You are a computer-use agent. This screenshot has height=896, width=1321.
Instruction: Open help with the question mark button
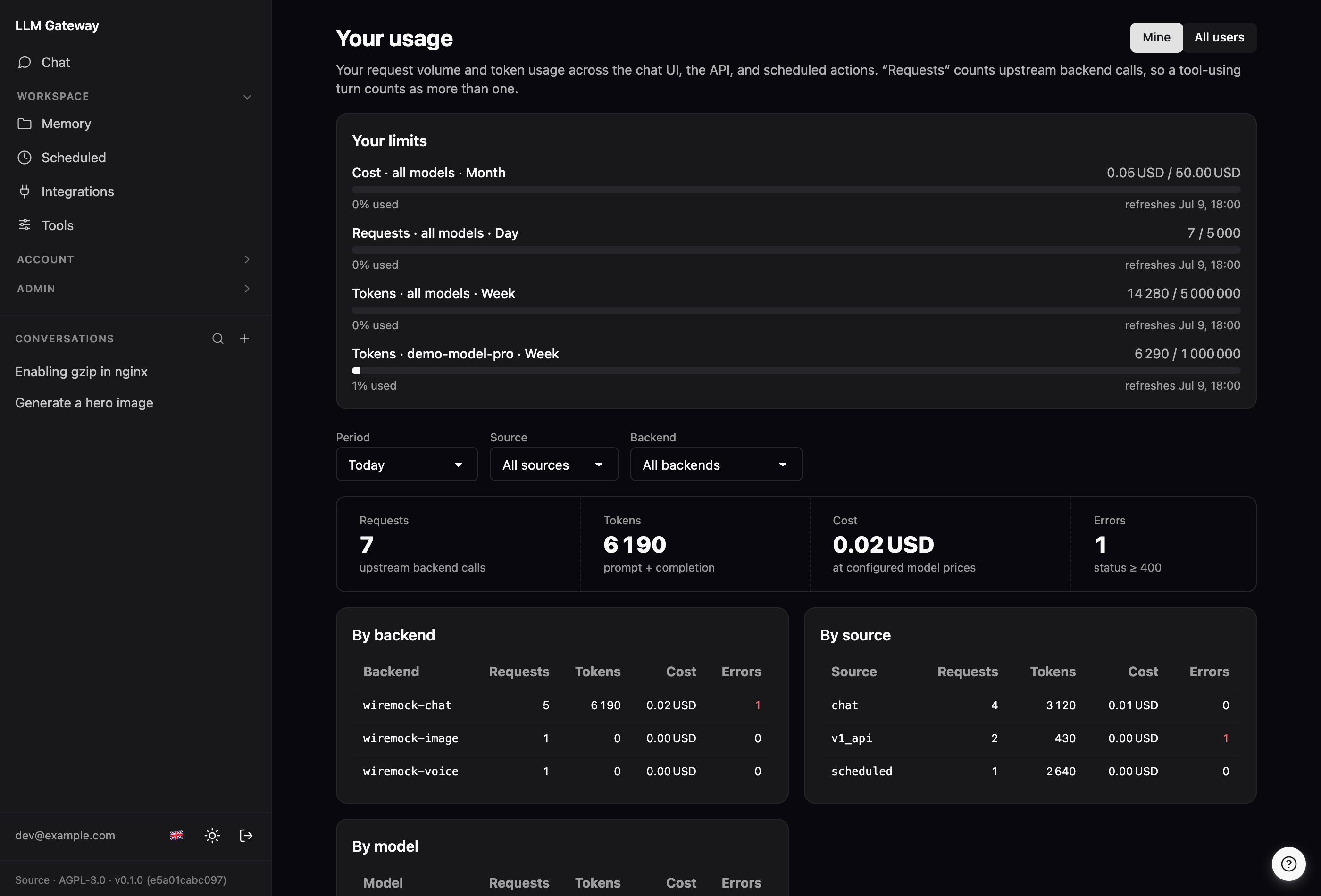(1288, 863)
